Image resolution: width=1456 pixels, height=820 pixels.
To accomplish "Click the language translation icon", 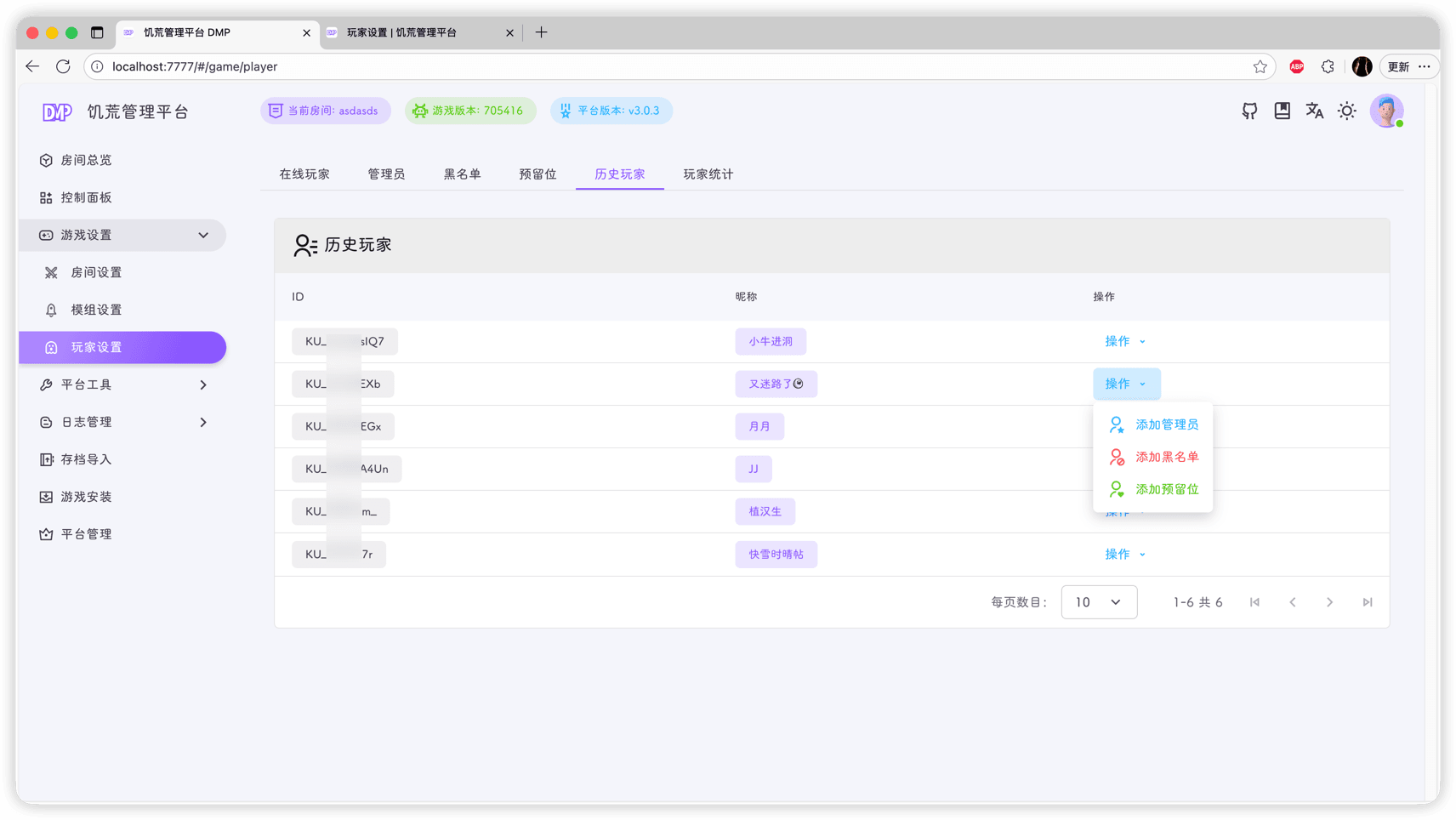I will pyautogui.click(x=1314, y=111).
